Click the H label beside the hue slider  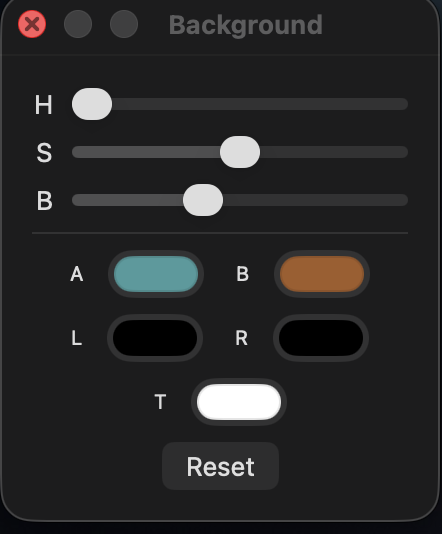click(x=44, y=105)
